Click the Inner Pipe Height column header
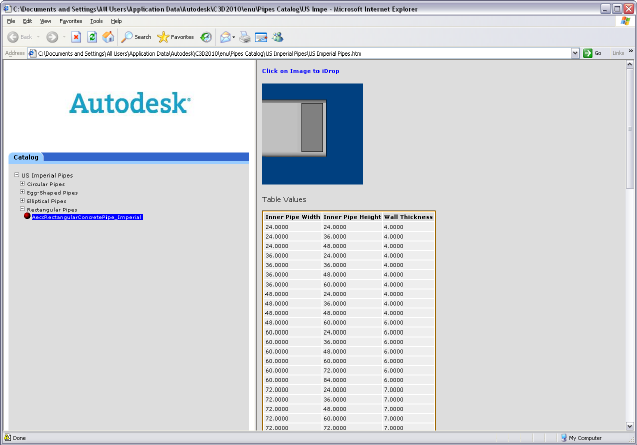This screenshot has height=445, width=637. pyautogui.click(x=352, y=217)
